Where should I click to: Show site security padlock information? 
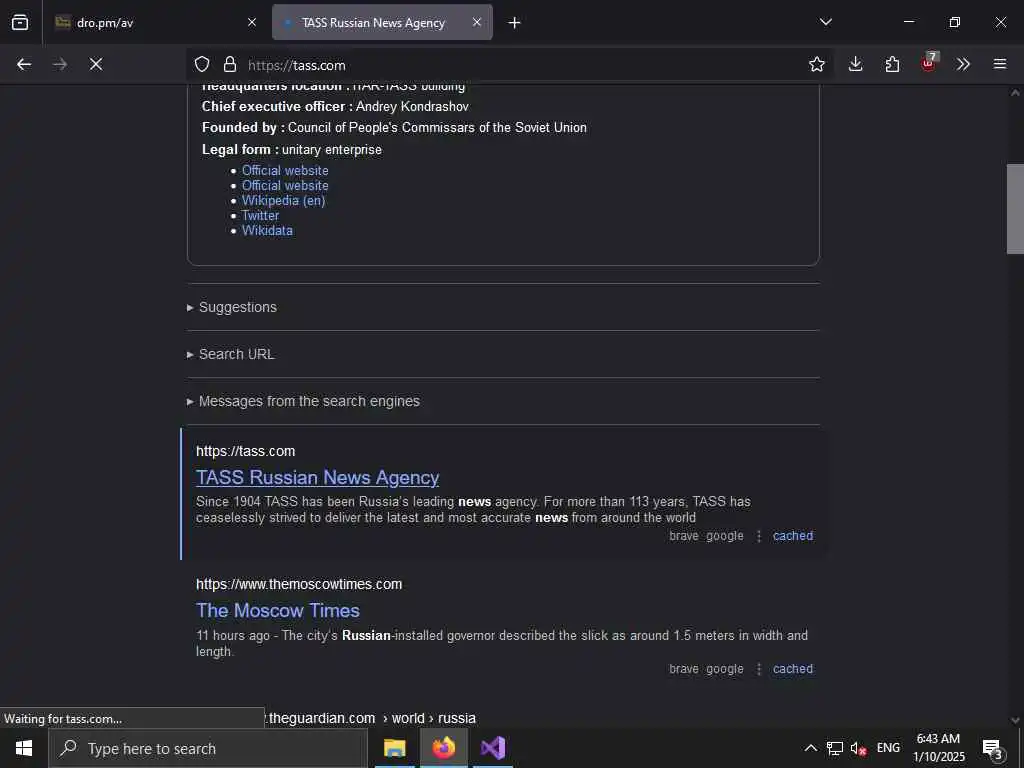[x=230, y=64]
